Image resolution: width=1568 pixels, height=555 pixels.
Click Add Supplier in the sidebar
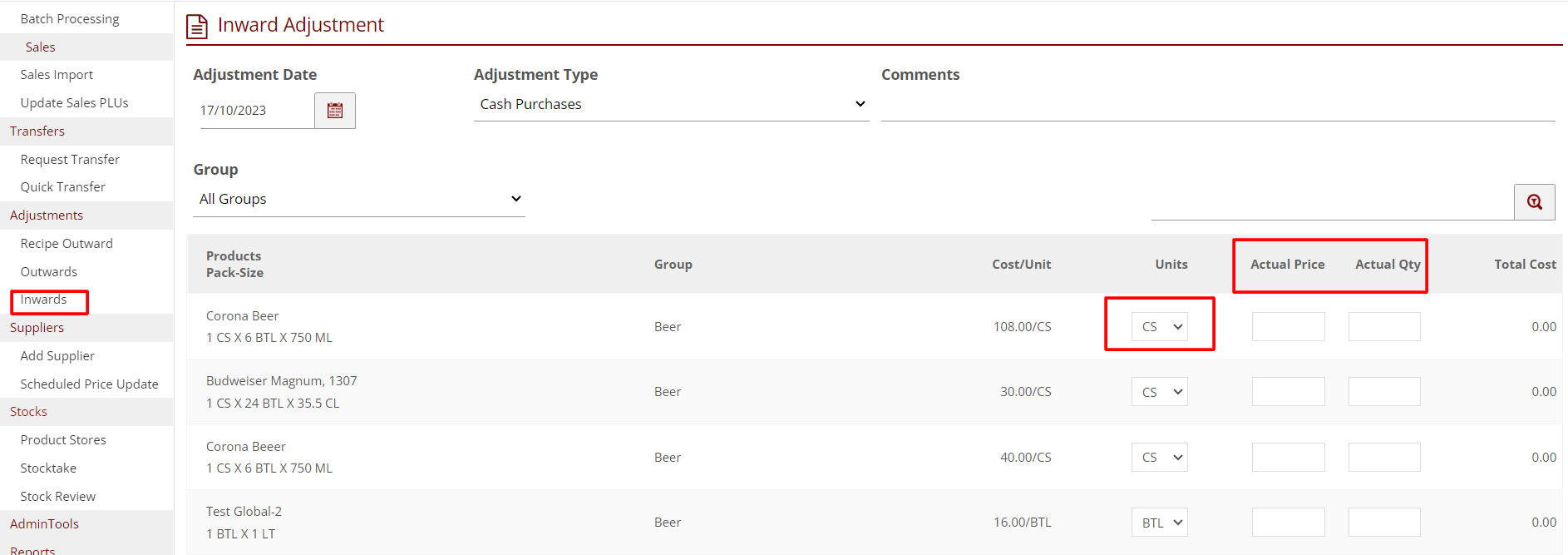click(57, 356)
